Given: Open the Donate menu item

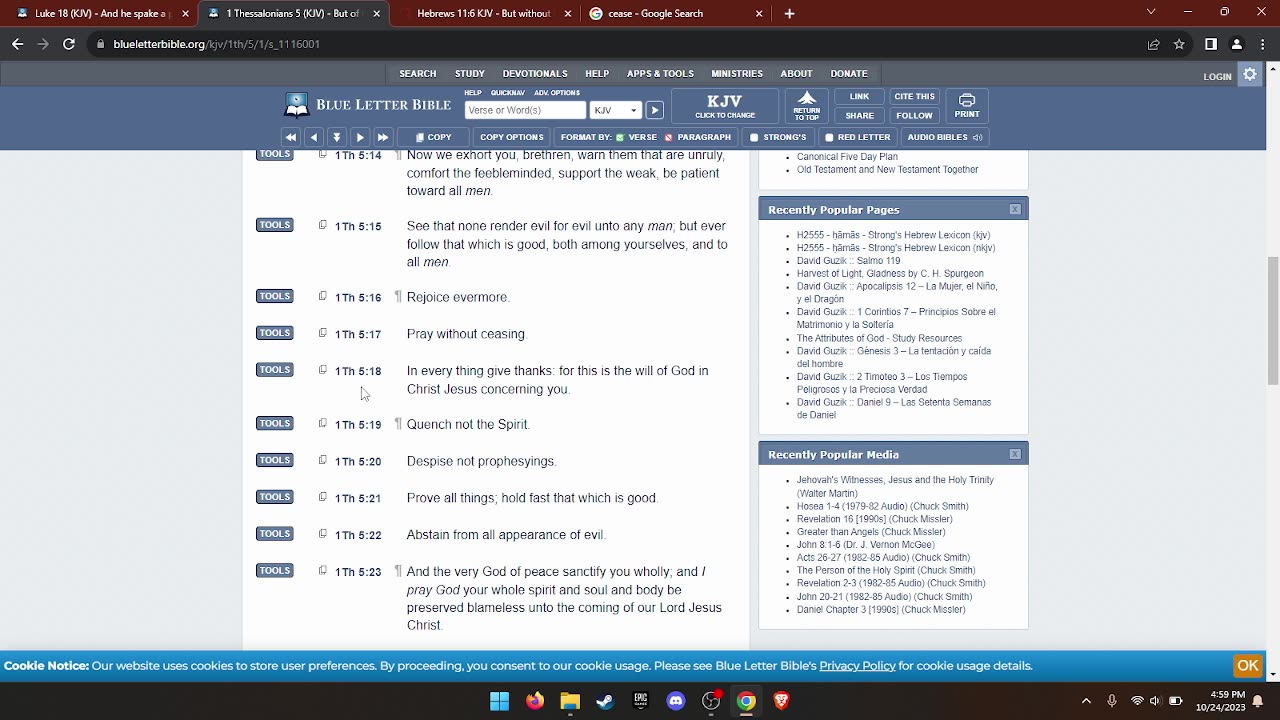Looking at the screenshot, I should (848, 74).
